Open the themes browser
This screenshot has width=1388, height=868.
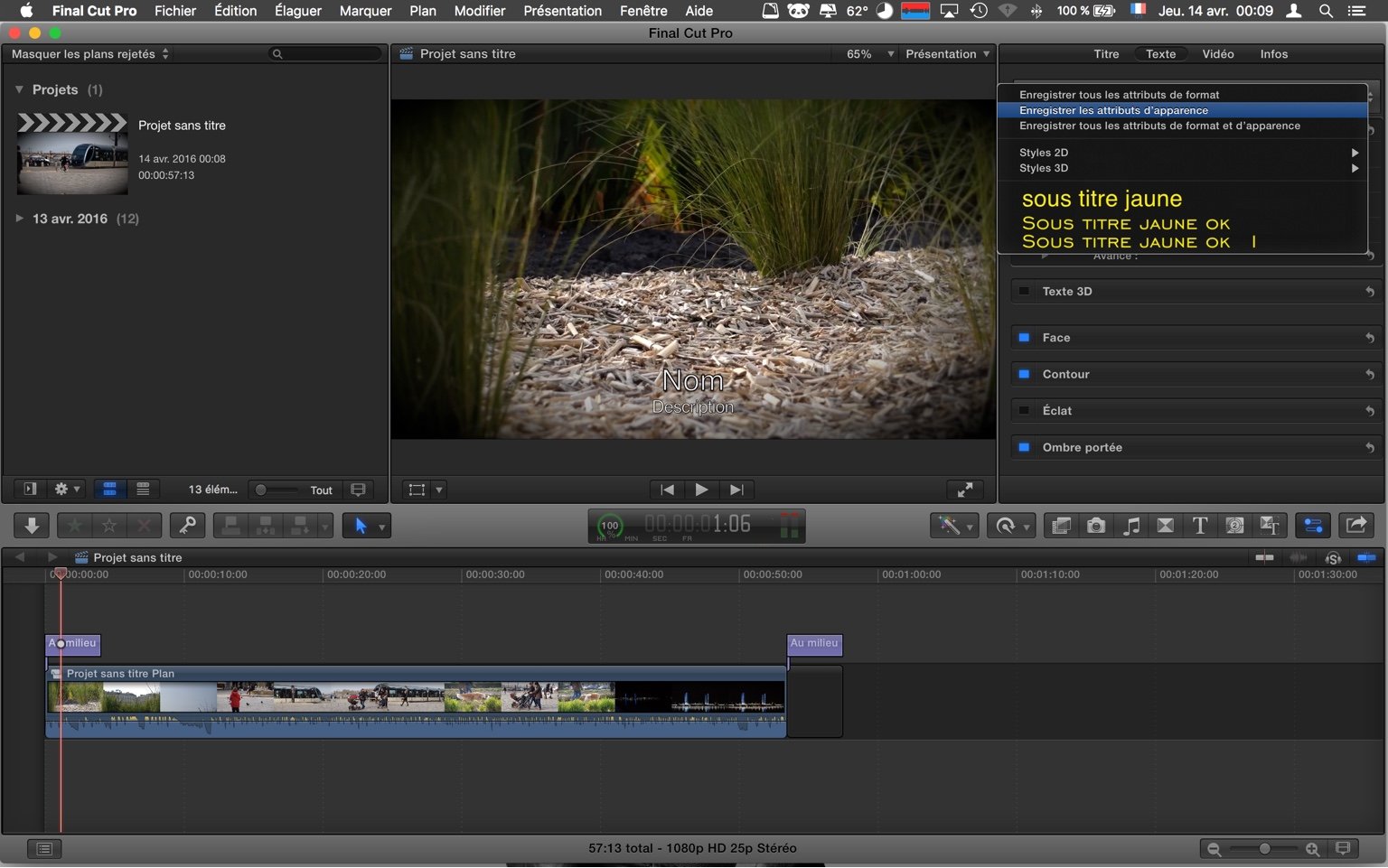1270,526
